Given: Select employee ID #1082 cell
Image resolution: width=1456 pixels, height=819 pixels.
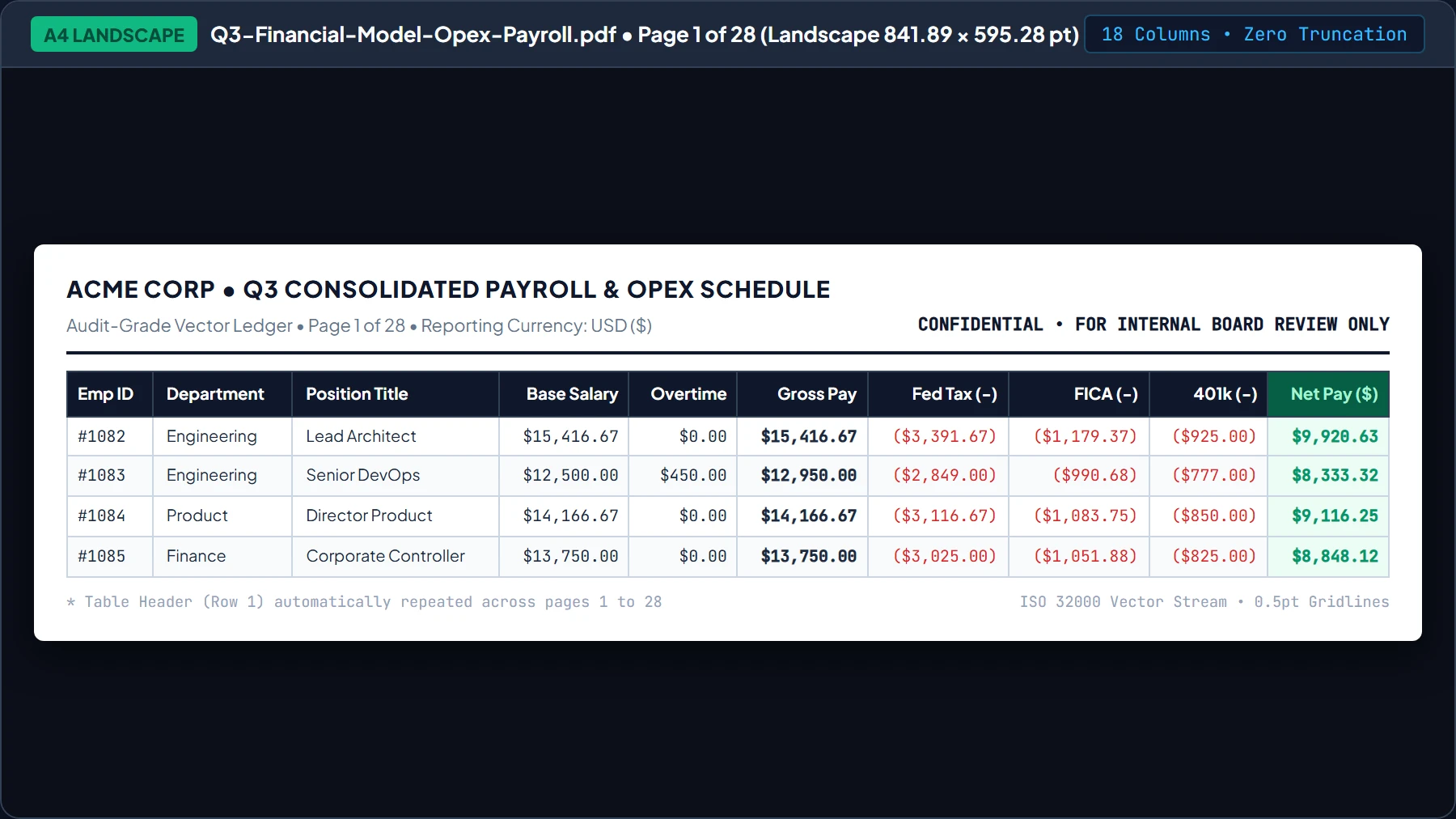Looking at the screenshot, I should (110, 436).
